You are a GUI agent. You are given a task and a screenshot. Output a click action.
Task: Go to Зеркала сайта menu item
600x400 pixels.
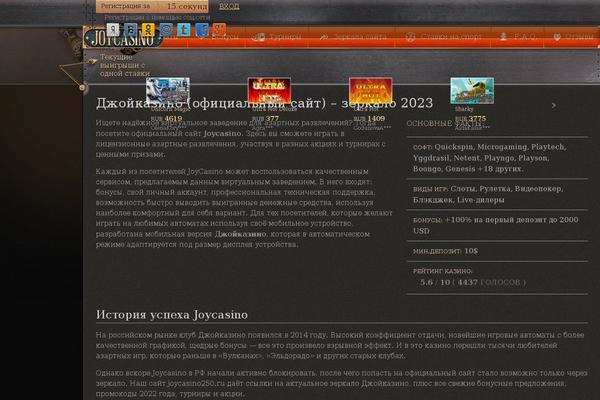tap(360, 37)
